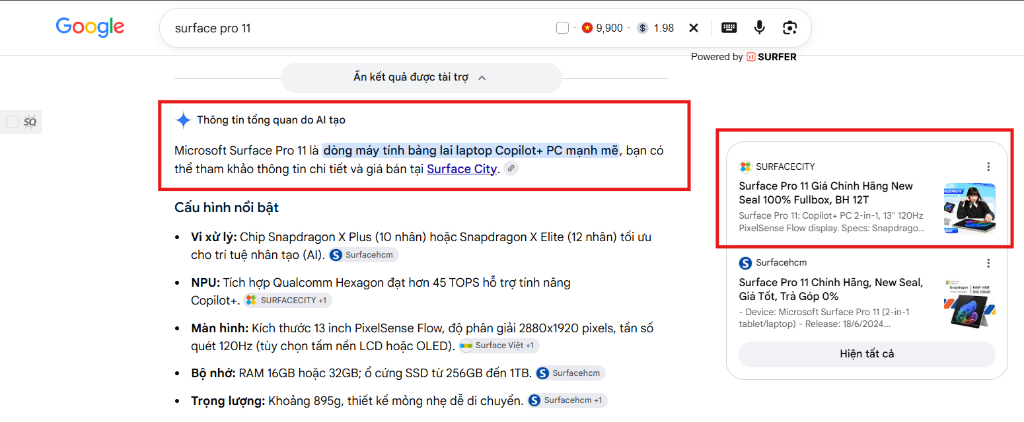
Task: Tick the Surfer checkbox in search bar
Action: [562, 28]
